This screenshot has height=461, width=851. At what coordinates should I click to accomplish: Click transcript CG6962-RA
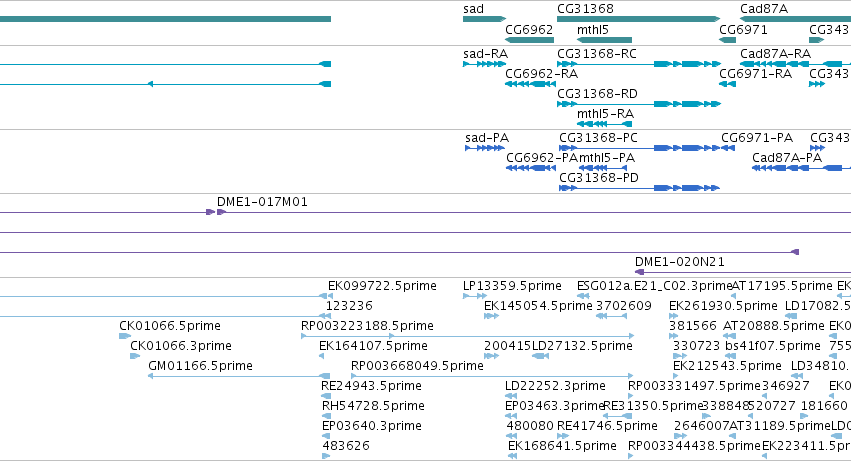coord(541,74)
